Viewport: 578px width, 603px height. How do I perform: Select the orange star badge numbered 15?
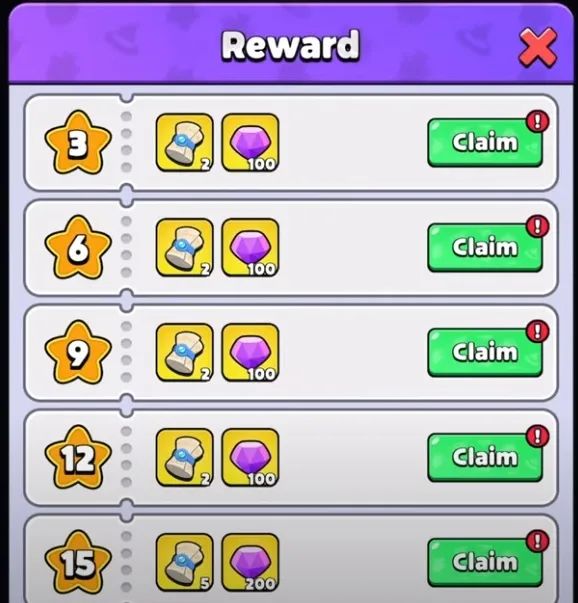78,563
